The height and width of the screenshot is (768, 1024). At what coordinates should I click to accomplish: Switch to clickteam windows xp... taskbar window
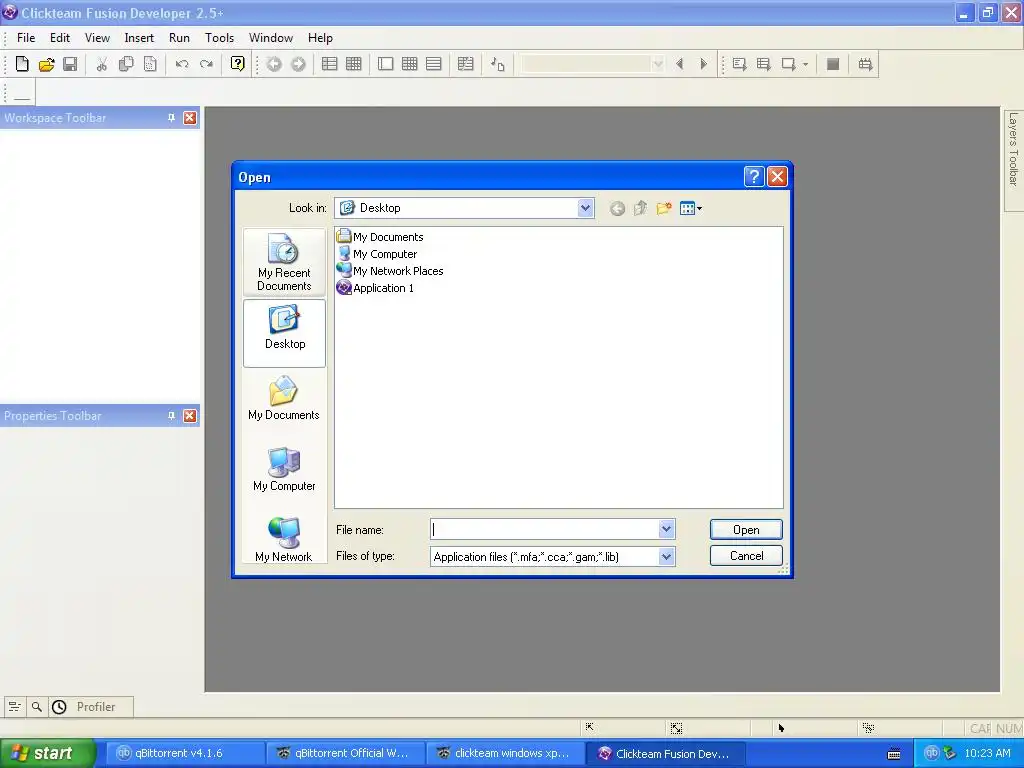[505, 753]
